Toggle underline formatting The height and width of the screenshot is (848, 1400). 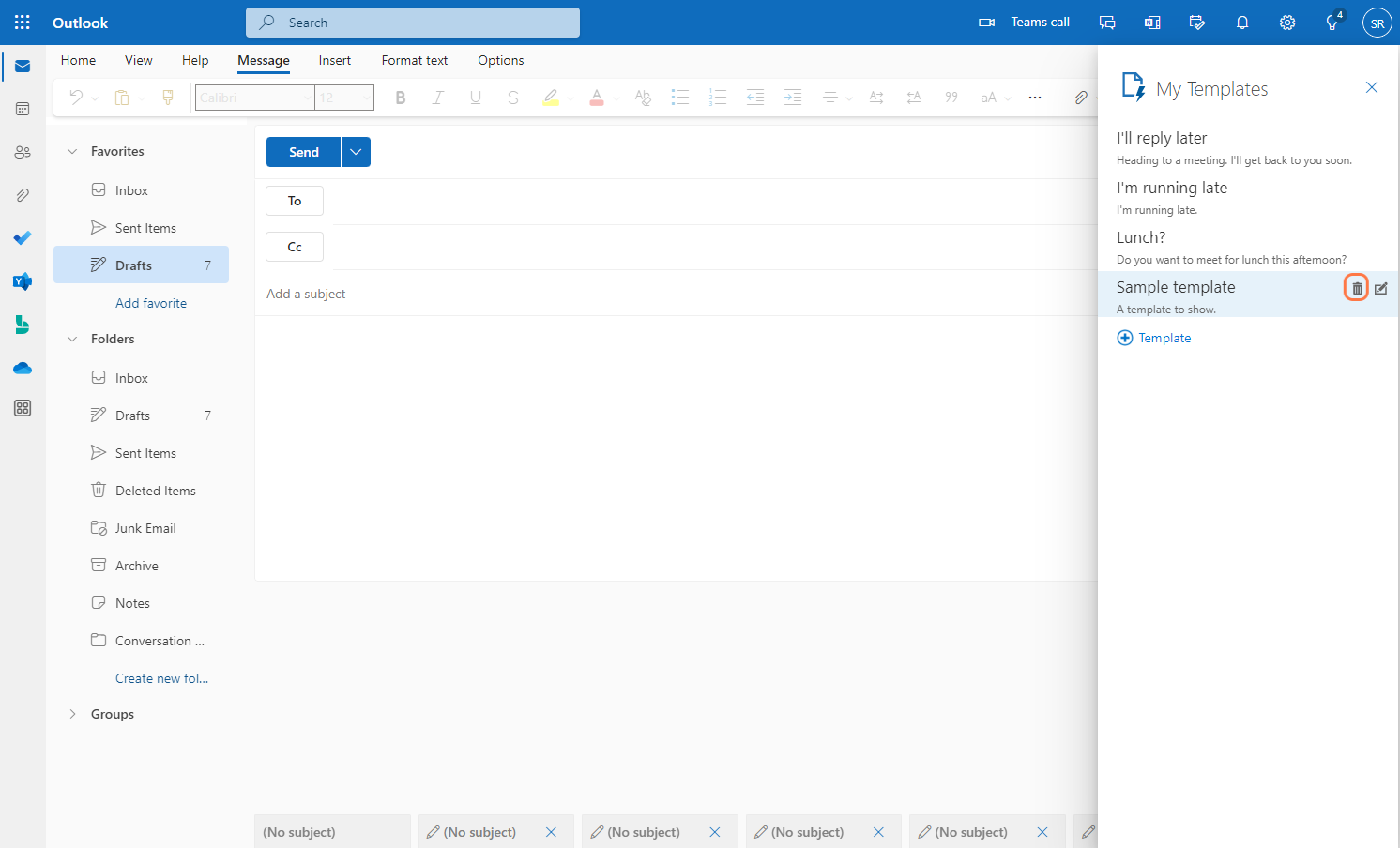point(476,98)
